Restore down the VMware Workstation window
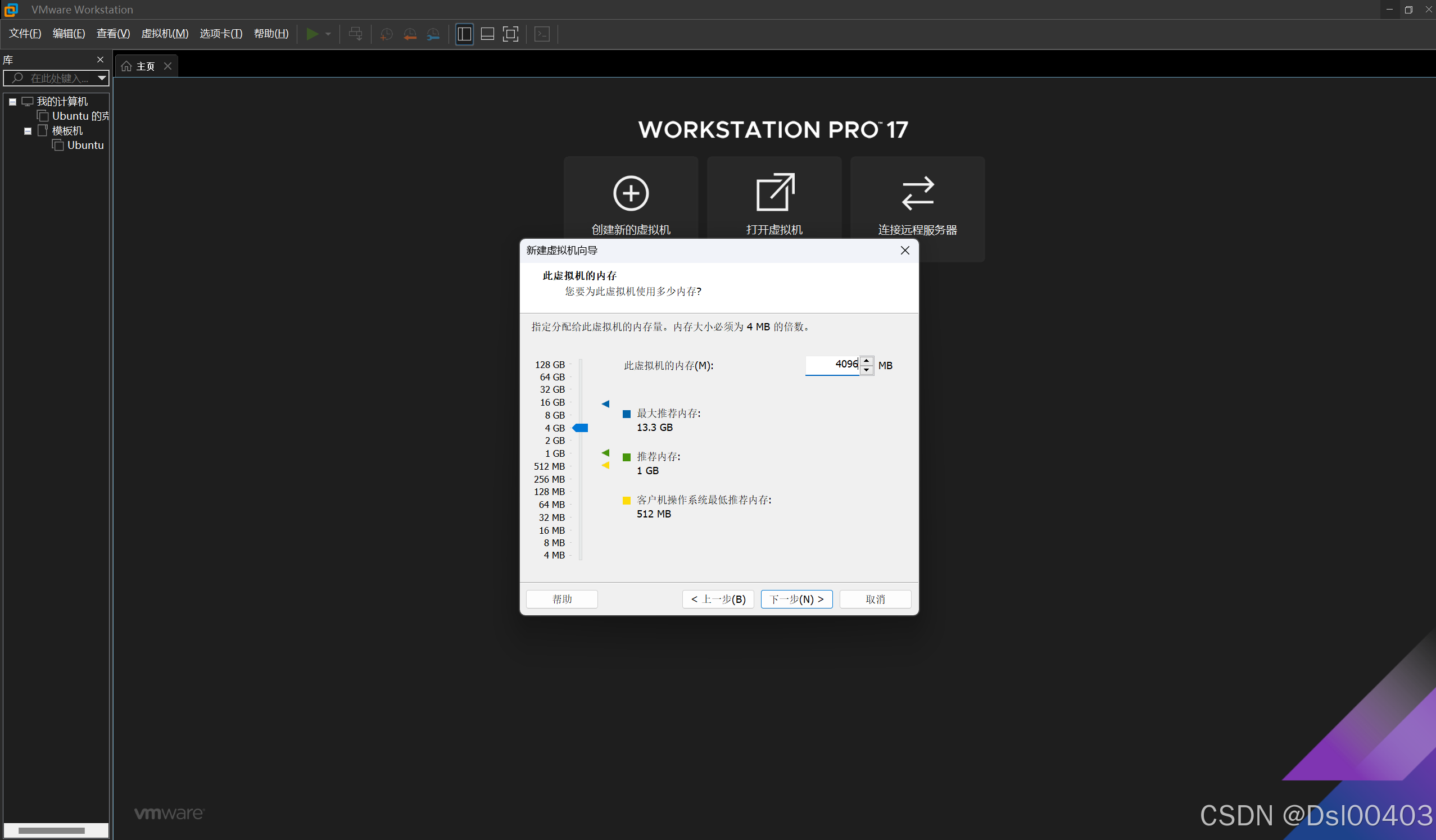The height and width of the screenshot is (840, 1436). pyautogui.click(x=1408, y=10)
